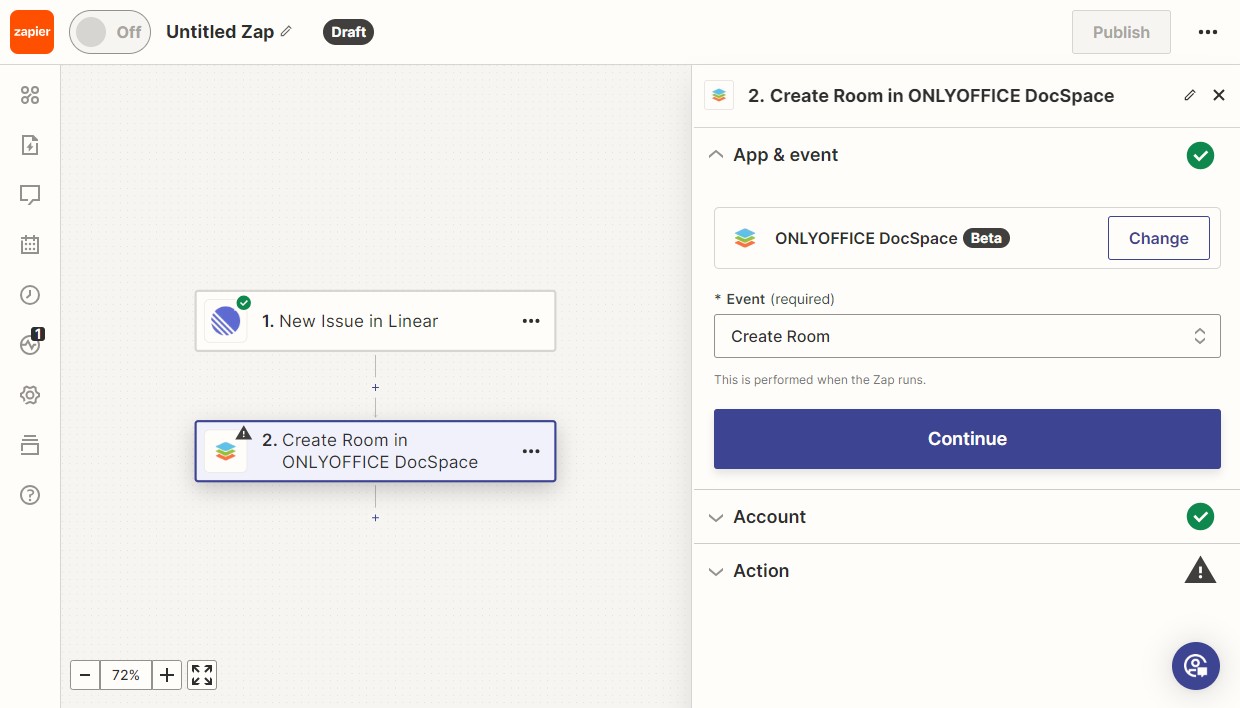Open the comments icon in sidebar
1240x708 pixels.
30,195
